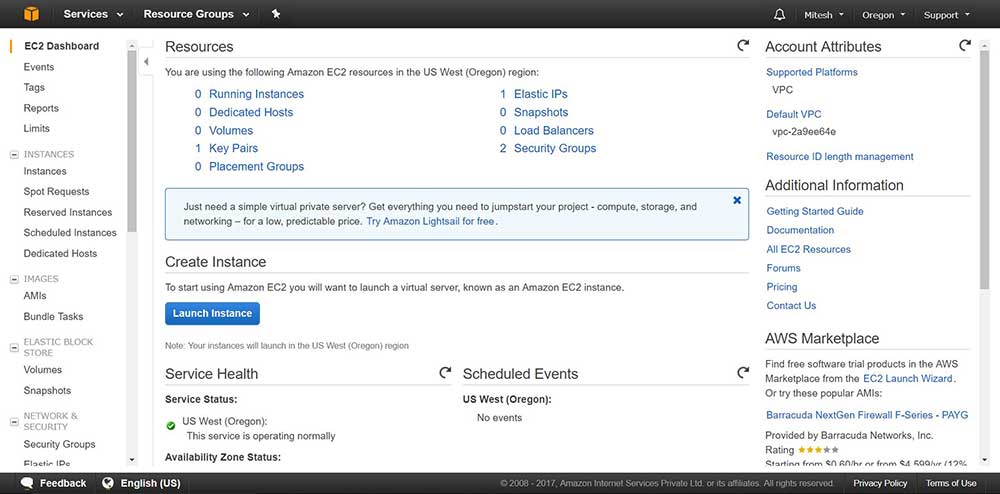
Task: Open the Services dropdown menu
Action: (x=93, y=15)
